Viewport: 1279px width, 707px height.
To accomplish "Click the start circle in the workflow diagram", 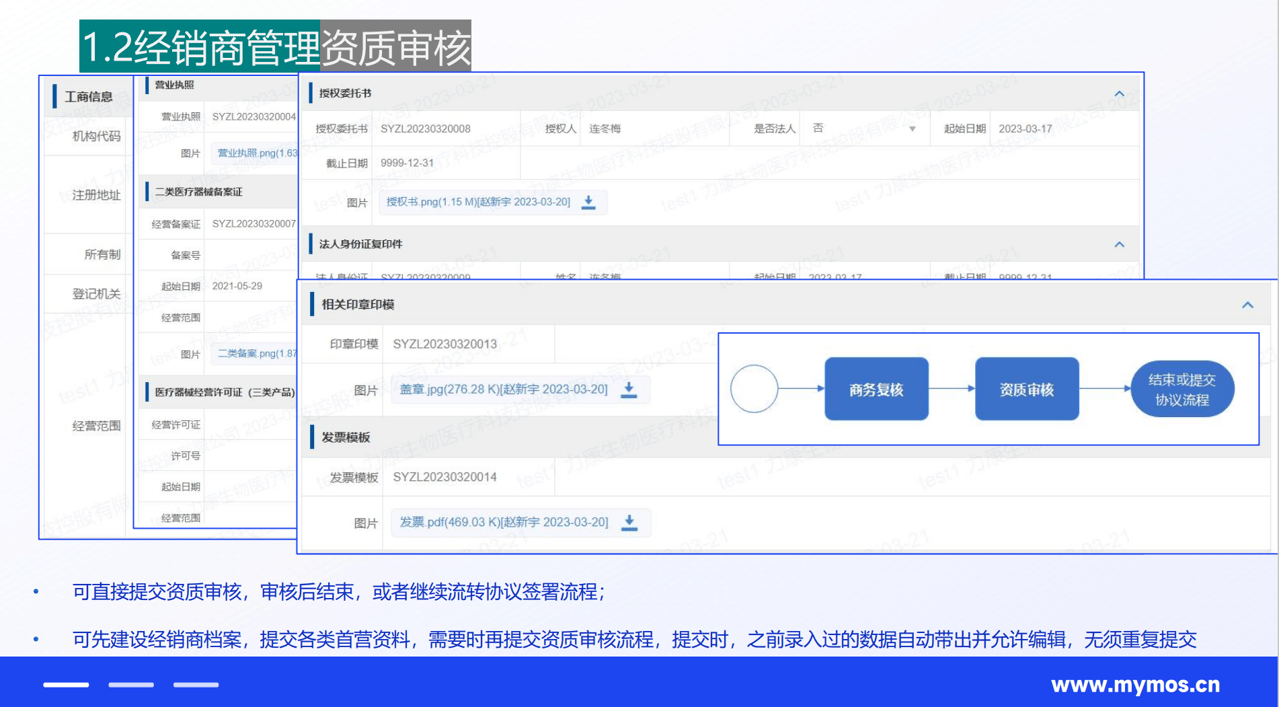I will coord(755,389).
